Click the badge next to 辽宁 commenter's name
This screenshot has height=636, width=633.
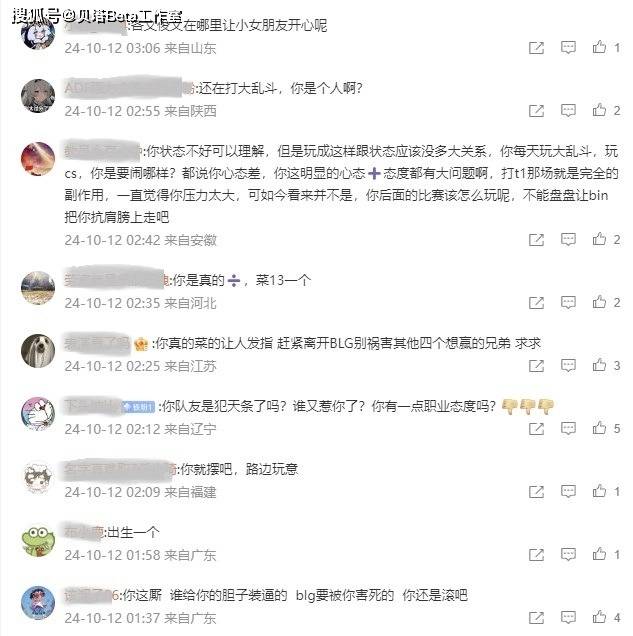pos(138,406)
